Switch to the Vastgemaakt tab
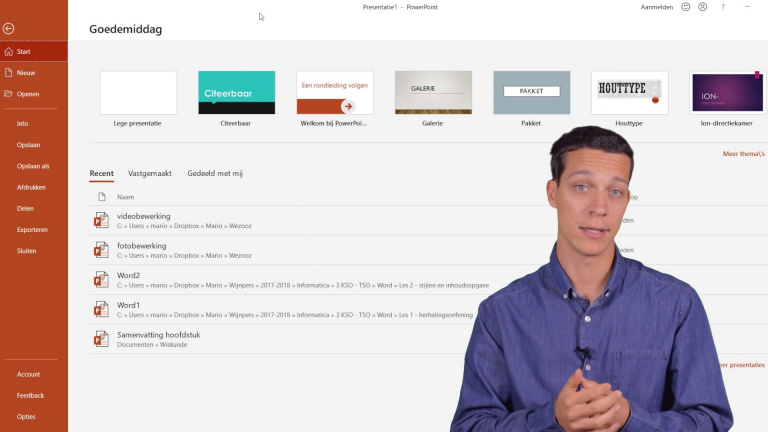Image resolution: width=768 pixels, height=432 pixels. click(150, 173)
